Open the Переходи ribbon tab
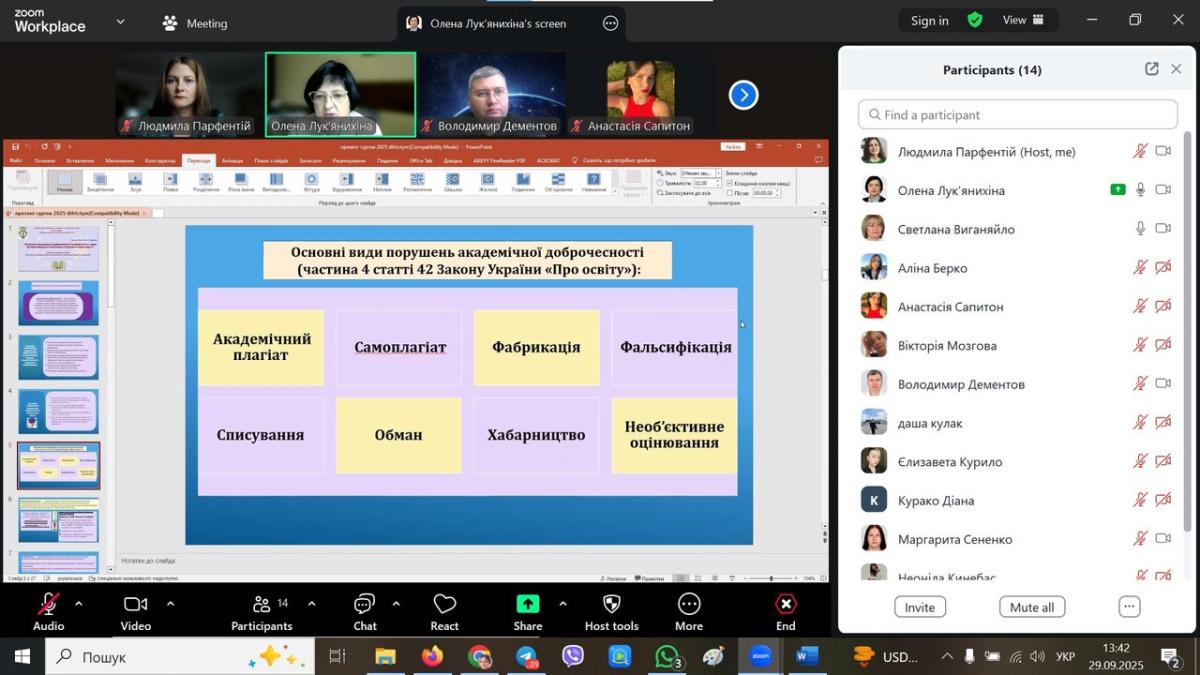 [x=198, y=160]
